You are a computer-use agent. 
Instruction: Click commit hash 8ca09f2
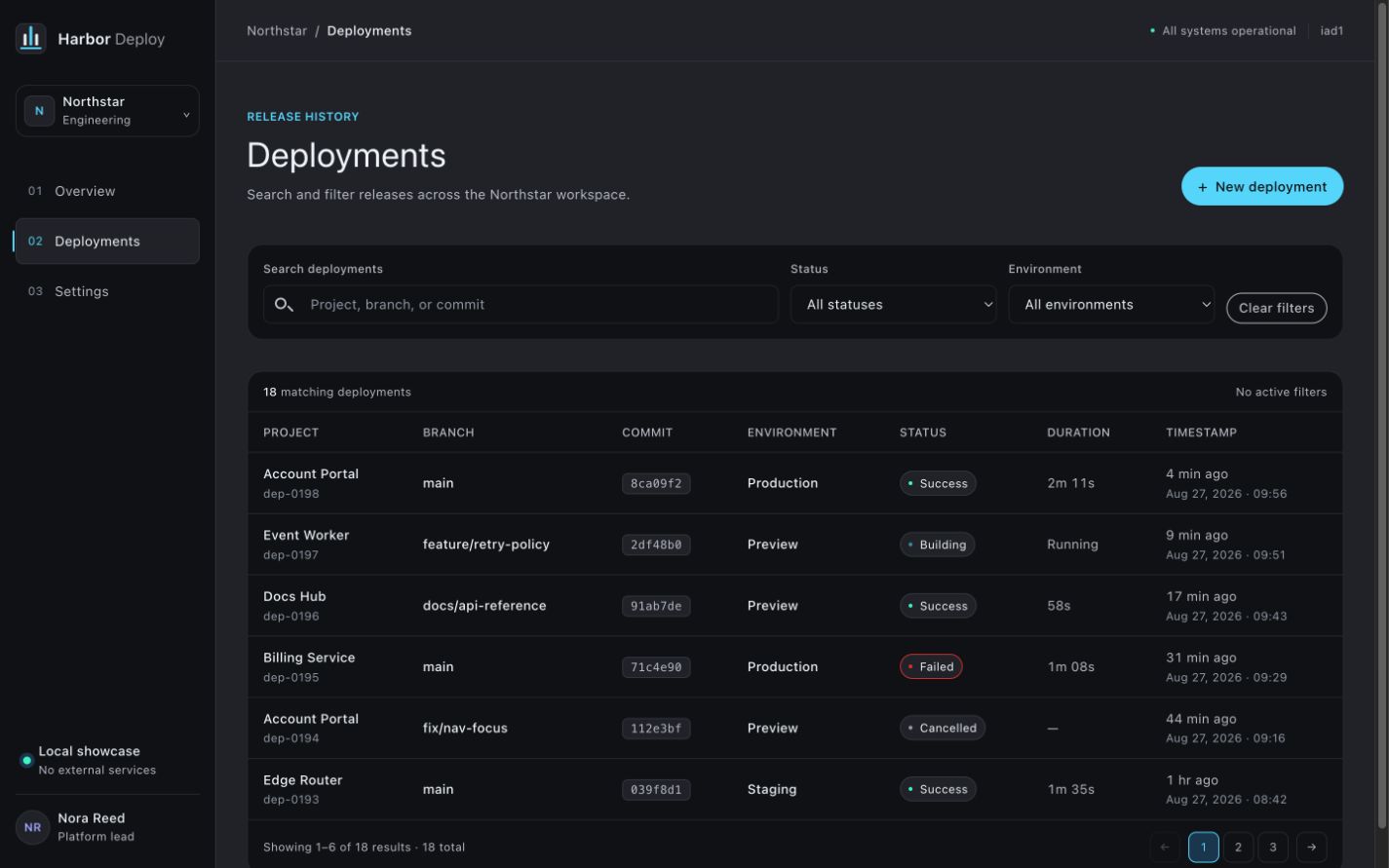click(656, 483)
